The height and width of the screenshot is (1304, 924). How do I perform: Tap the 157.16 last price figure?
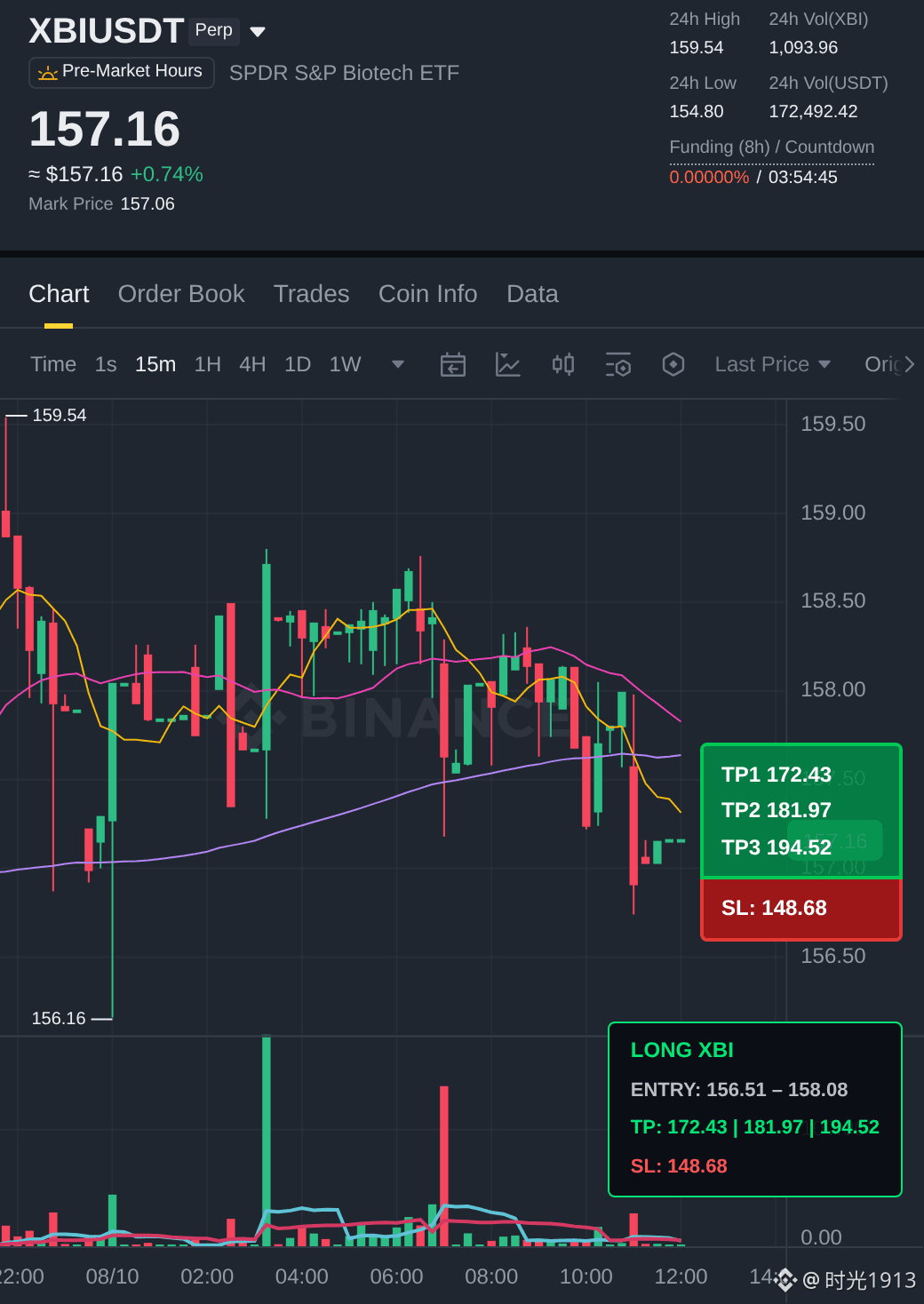click(x=105, y=130)
